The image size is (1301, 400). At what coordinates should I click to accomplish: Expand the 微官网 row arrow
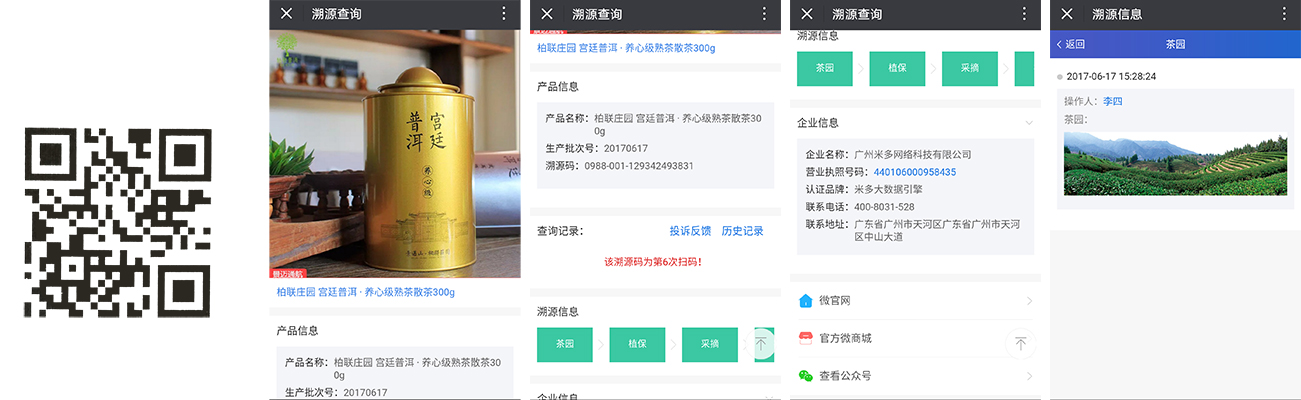click(x=1029, y=301)
